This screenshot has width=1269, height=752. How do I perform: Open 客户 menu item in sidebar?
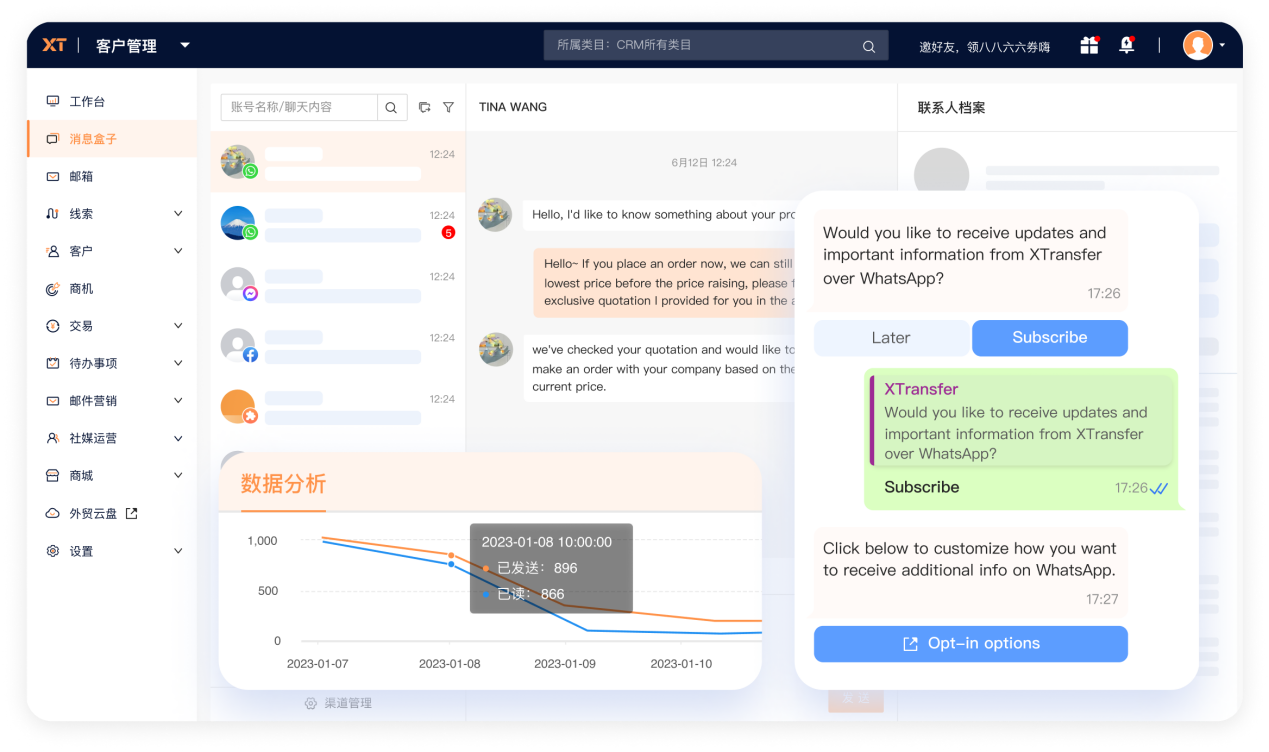pyautogui.click(x=81, y=251)
